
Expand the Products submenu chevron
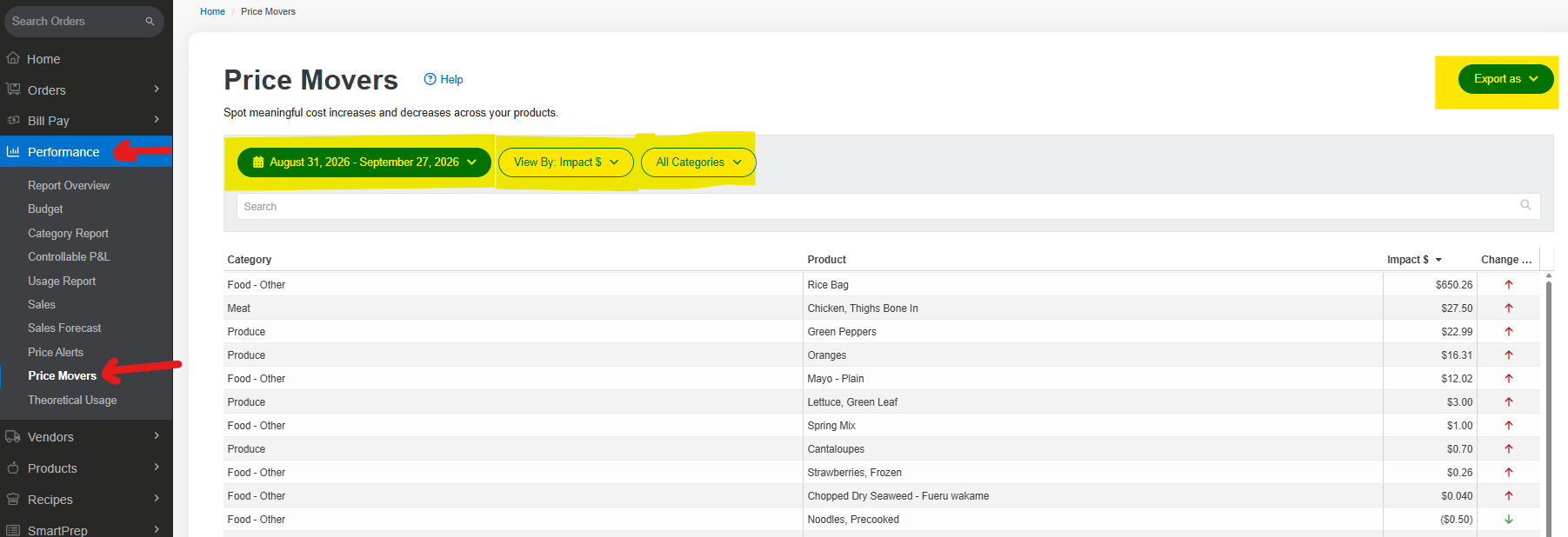pyautogui.click(x=157, y=467)
